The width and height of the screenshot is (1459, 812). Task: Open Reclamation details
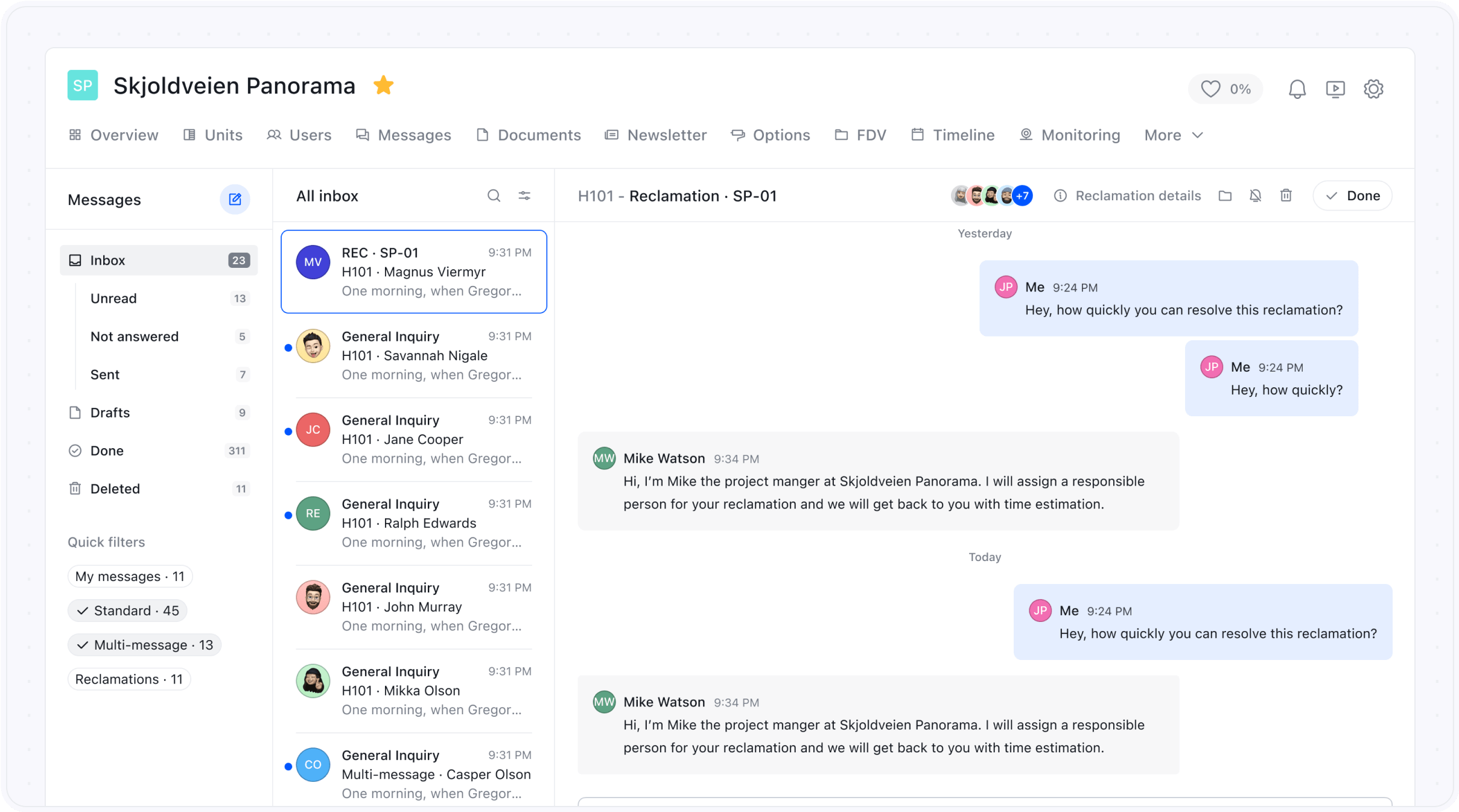click(1127, 195)
